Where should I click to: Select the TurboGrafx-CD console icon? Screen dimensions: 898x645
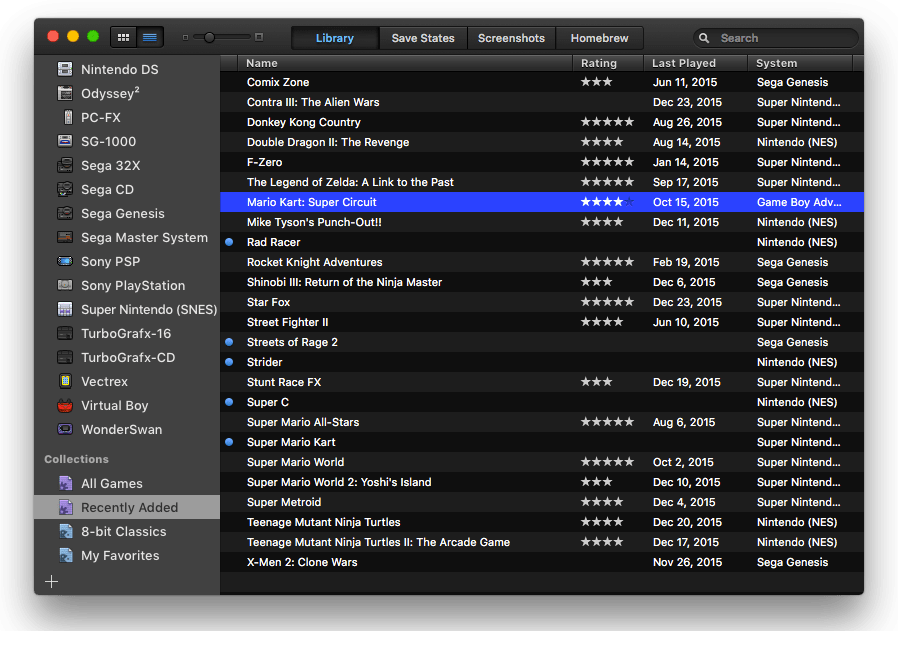tap(65, 357)
